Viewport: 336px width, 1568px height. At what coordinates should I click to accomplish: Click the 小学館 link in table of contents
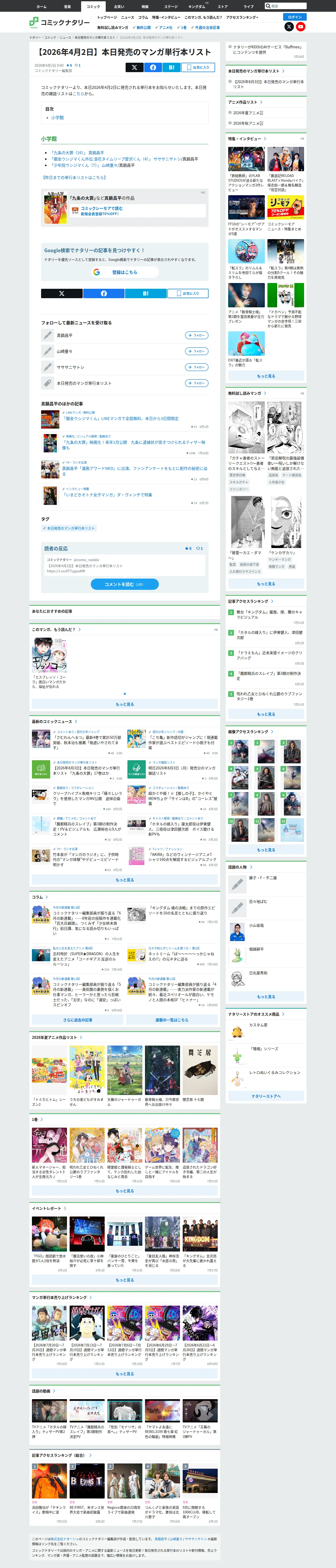point(57,118)
